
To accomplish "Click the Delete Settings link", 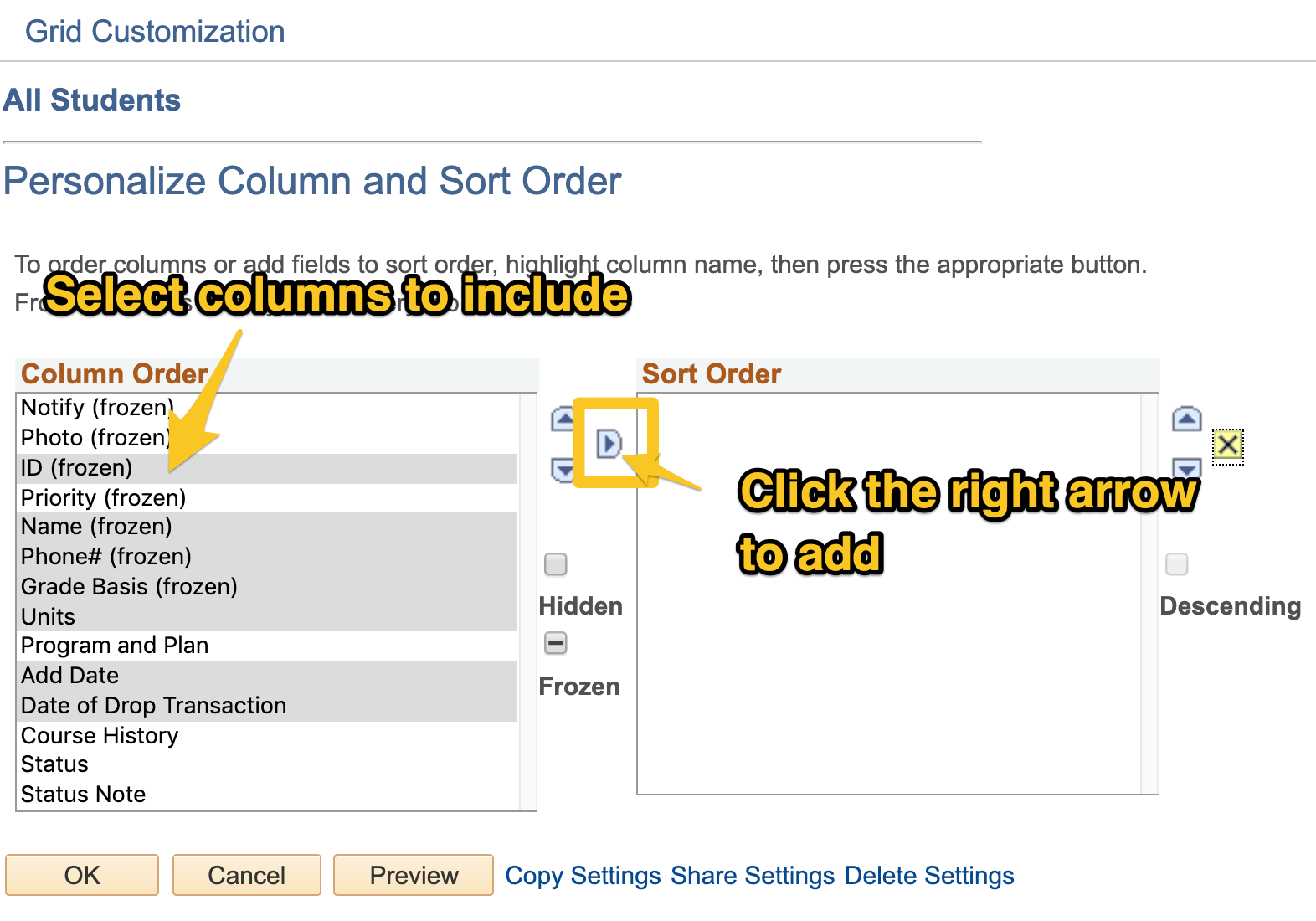I will pos(929,876).
